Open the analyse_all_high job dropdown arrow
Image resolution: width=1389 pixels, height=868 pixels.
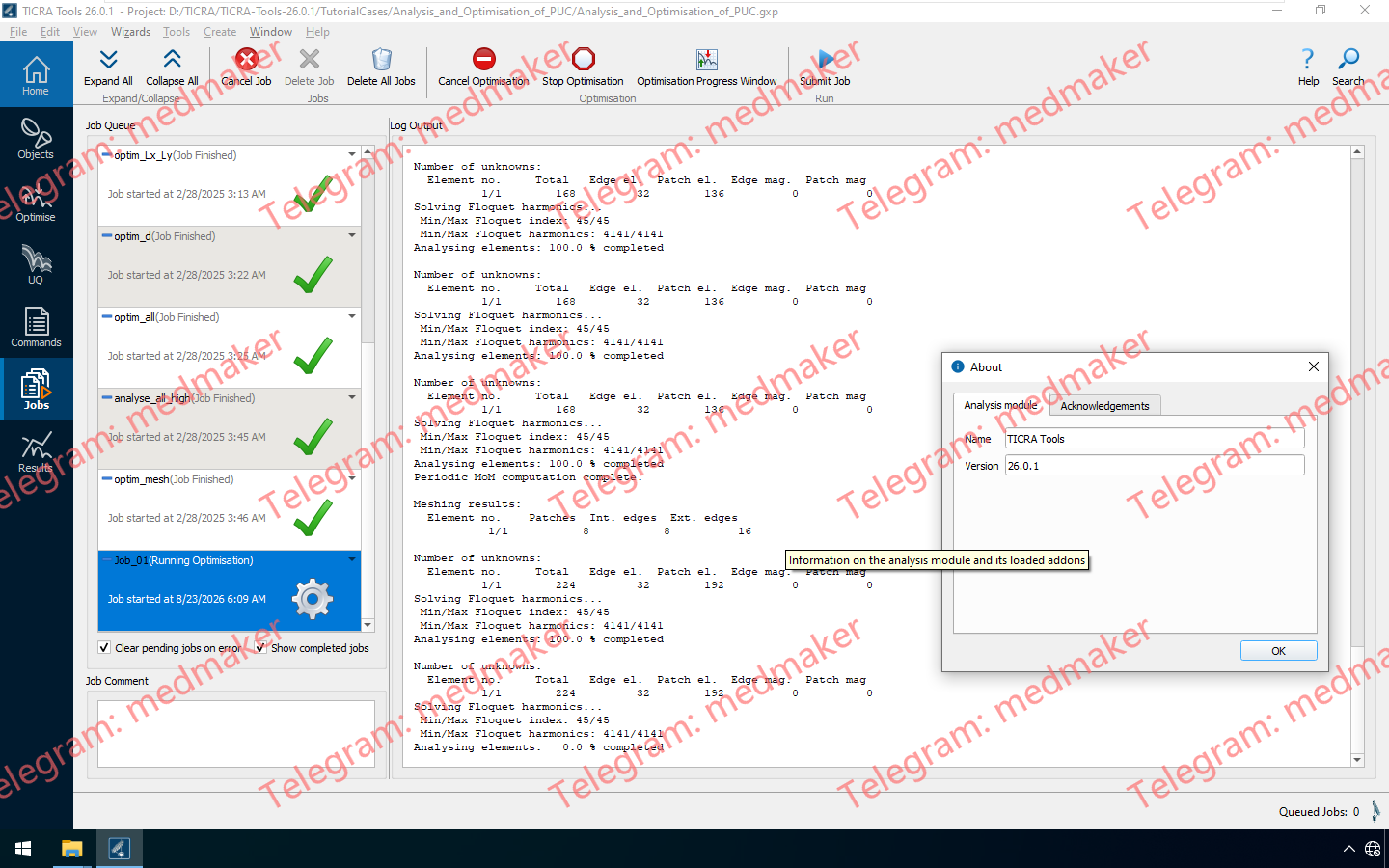(x=352, y=397)
